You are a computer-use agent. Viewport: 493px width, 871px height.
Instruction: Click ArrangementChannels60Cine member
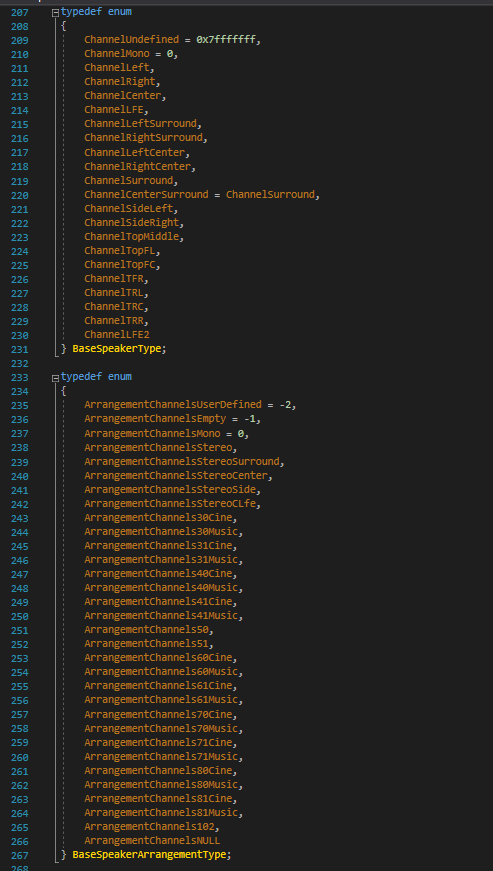click(158, 658)
